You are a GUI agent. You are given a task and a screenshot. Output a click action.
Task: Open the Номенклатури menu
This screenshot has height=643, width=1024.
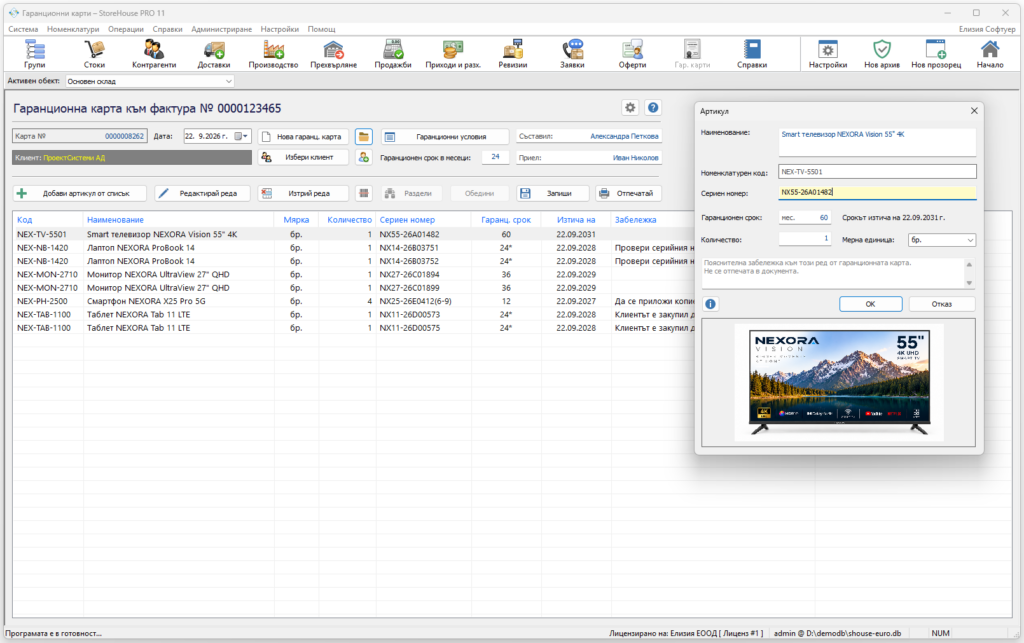(73, 29)
